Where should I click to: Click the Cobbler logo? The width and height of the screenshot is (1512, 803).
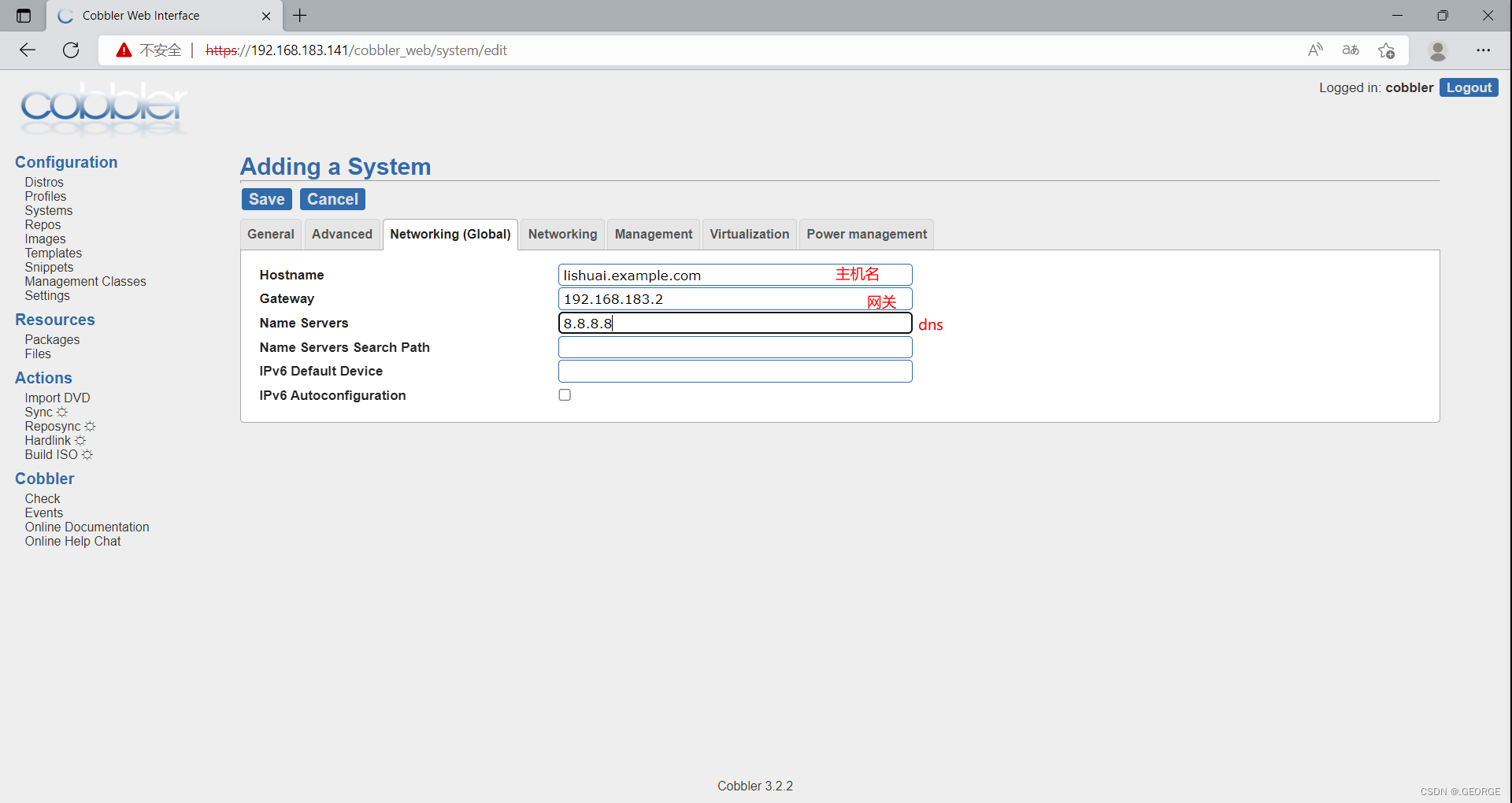[x=103, y=108]
